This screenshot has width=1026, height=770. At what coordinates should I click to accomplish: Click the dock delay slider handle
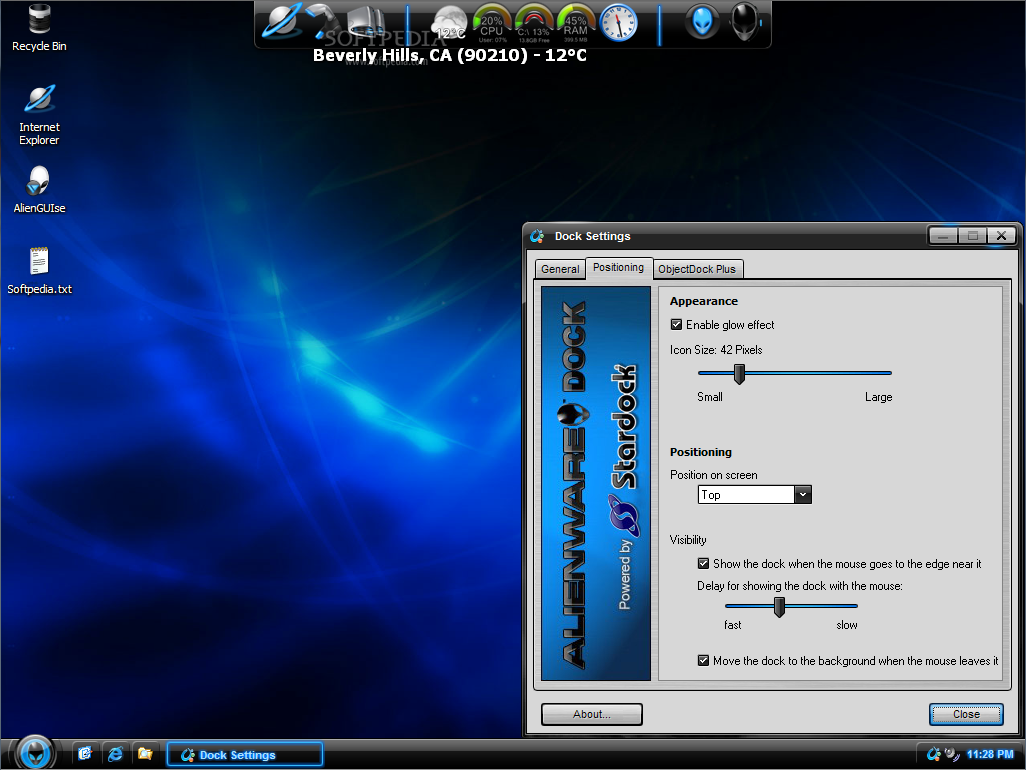pos(779,606)
